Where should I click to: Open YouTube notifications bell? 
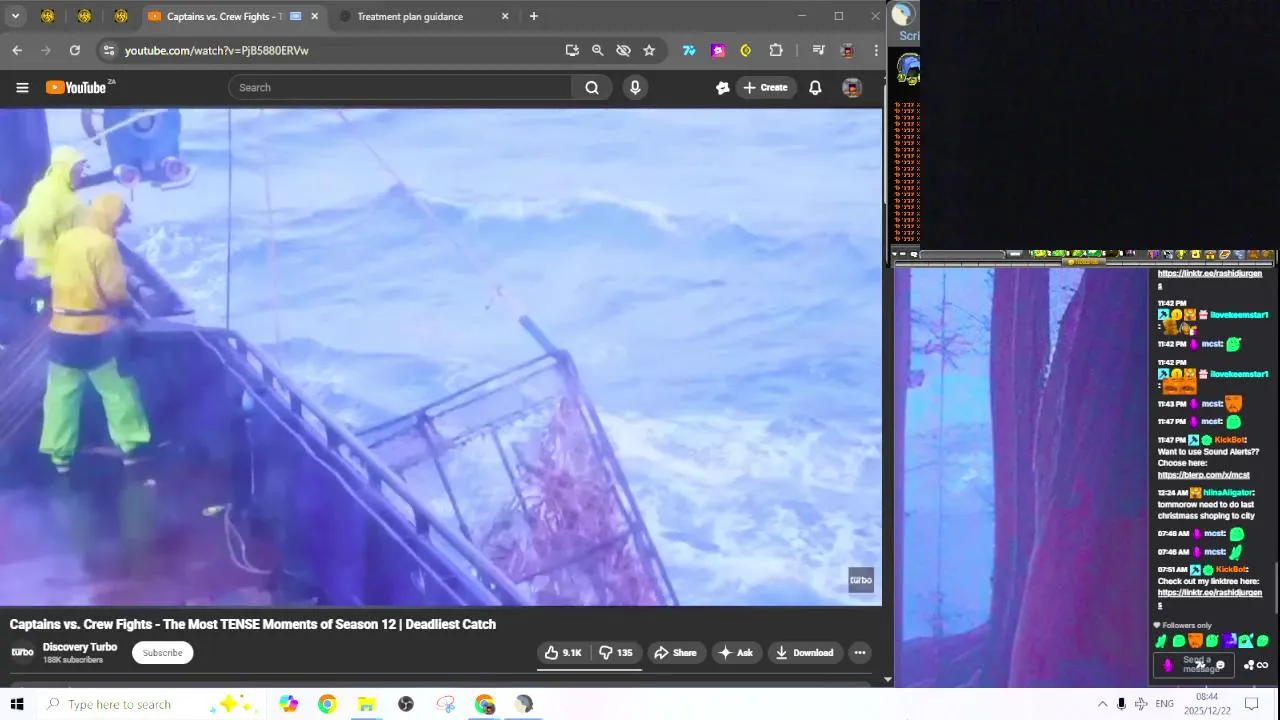coord(815,88)
